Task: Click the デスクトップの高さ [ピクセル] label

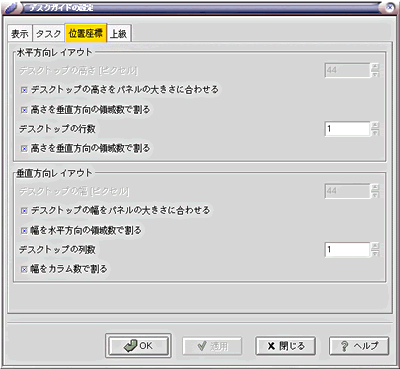Action: [78, 70]
